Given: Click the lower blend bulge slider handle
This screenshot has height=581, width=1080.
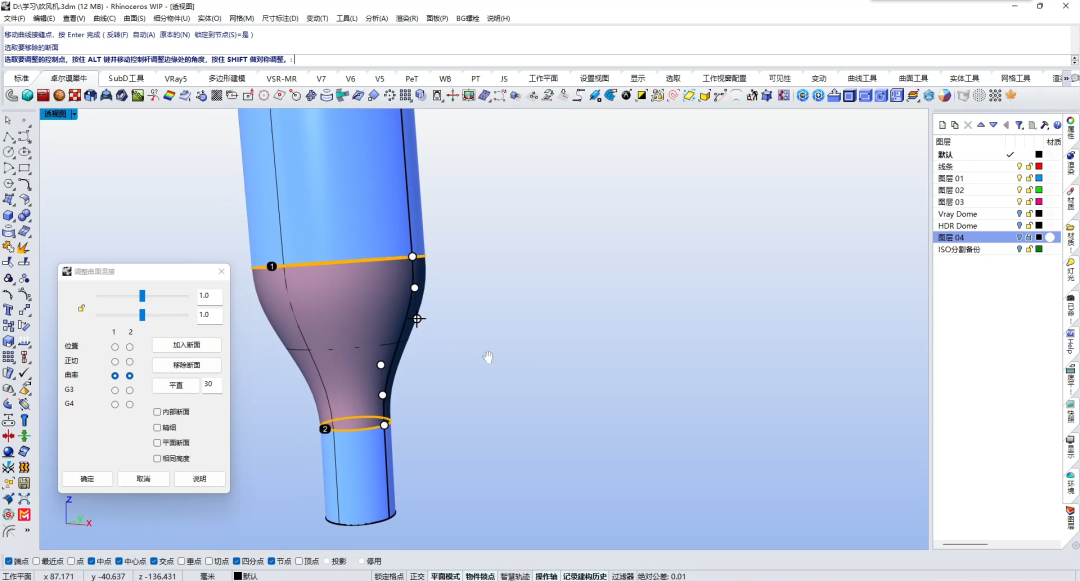Looking at the screenshot, I should pos(142,315).
